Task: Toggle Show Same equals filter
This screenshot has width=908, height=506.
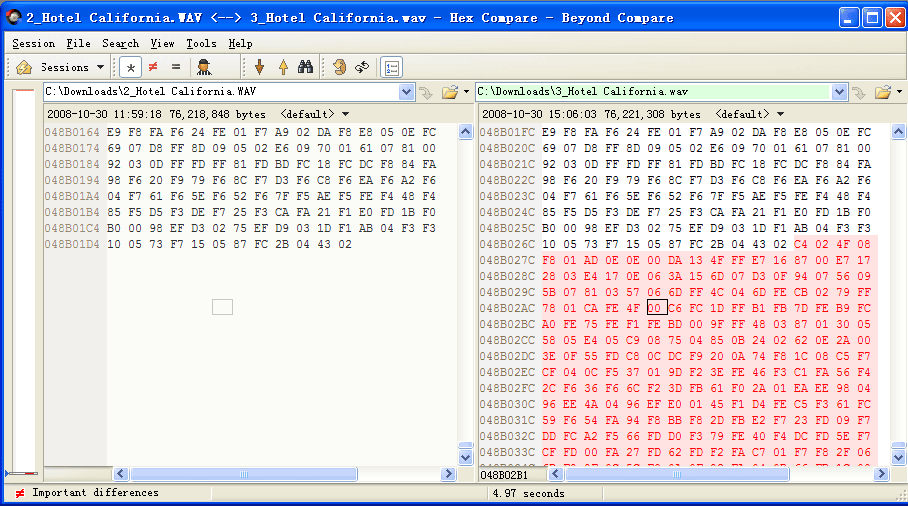Action: [176, 67]
